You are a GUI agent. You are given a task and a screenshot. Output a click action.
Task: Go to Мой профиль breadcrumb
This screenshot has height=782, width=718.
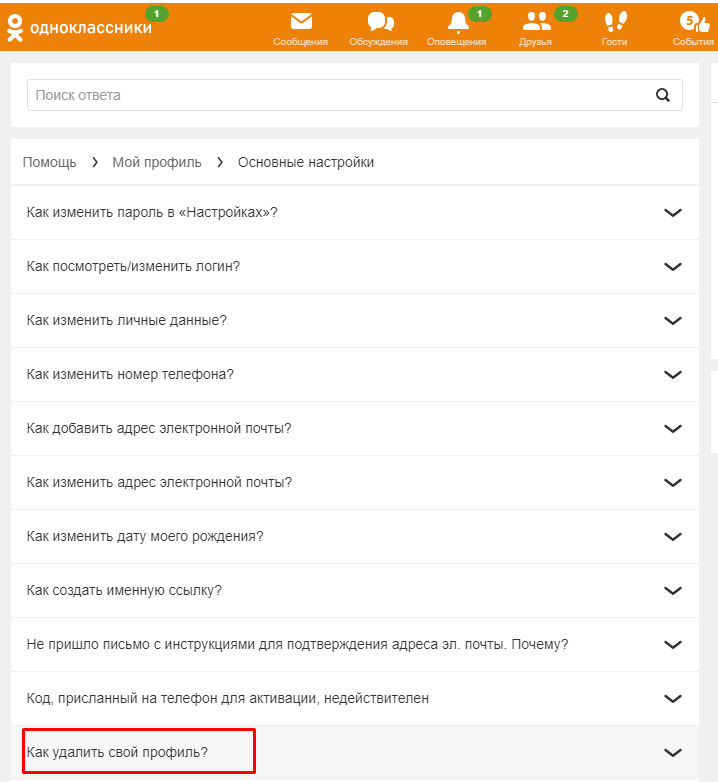point(157,163)
